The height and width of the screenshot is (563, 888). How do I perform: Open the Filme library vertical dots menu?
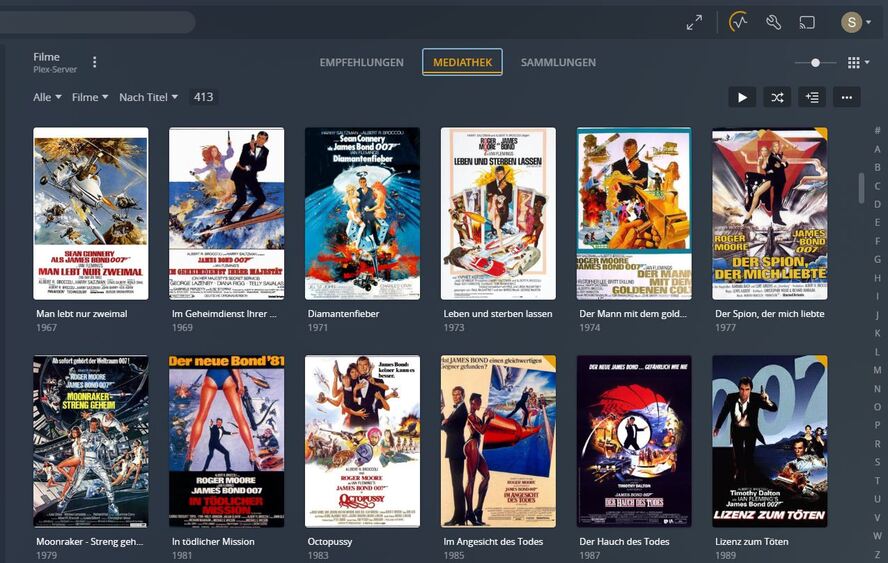click(x=95, y=62)
